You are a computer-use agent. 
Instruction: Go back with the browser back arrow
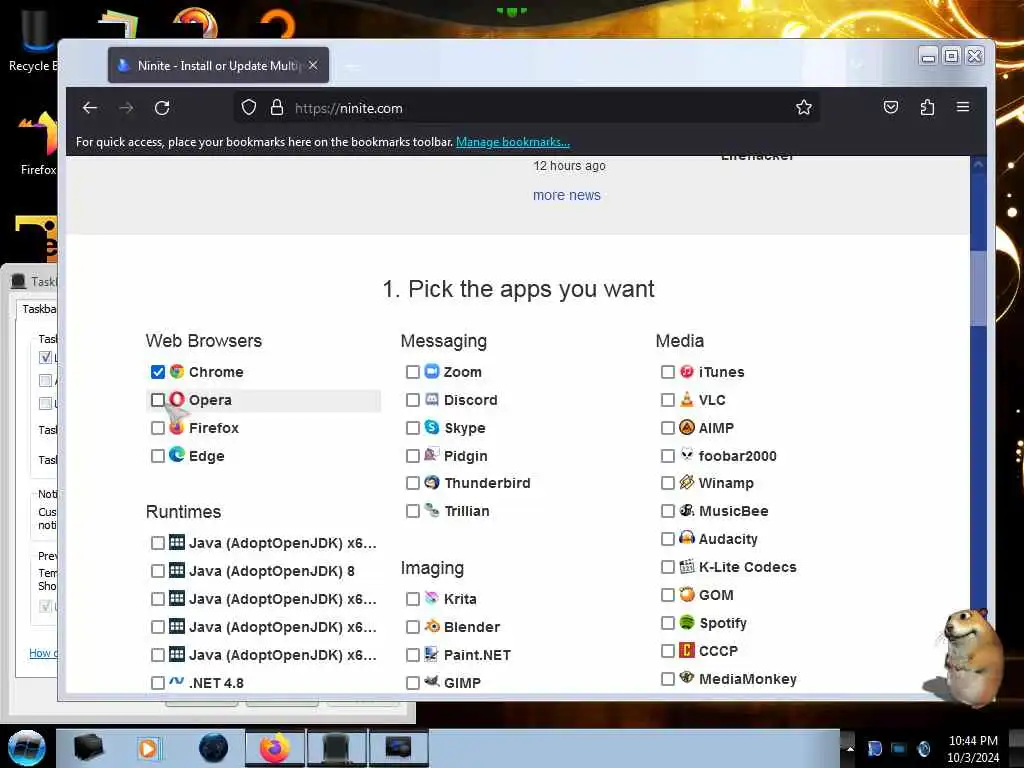tap(90, 108)
